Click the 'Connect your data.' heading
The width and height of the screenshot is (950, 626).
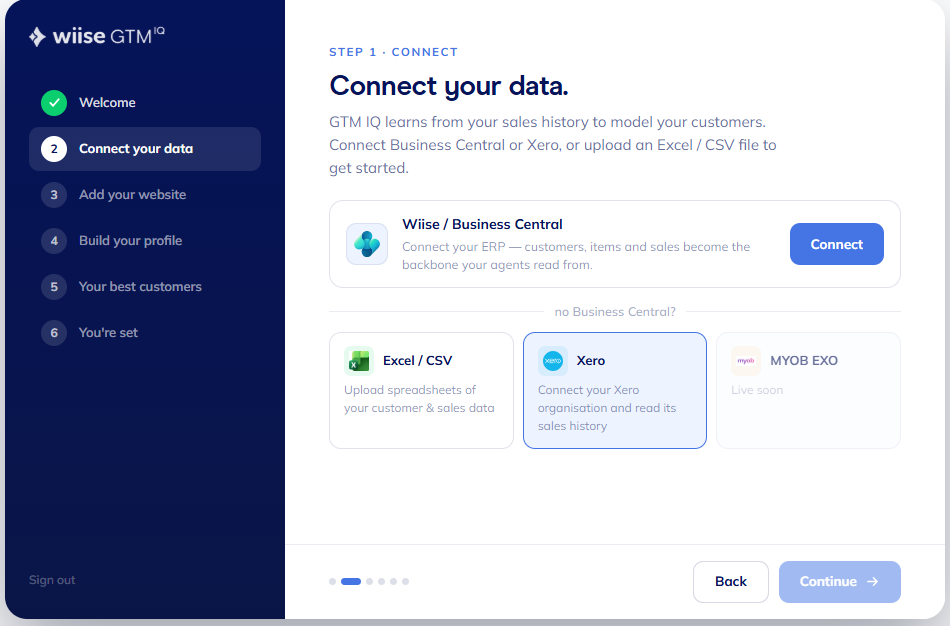(449, 86)
